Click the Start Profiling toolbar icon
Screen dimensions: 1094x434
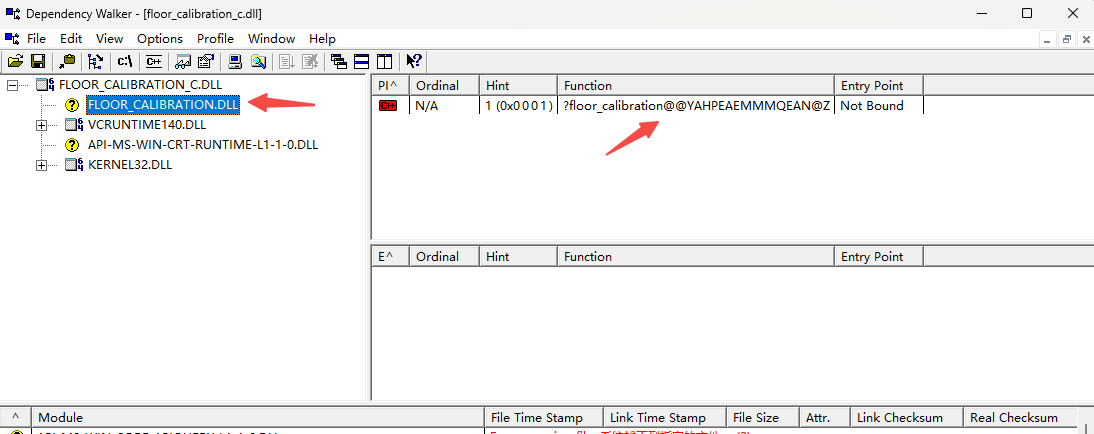[287, 61]
